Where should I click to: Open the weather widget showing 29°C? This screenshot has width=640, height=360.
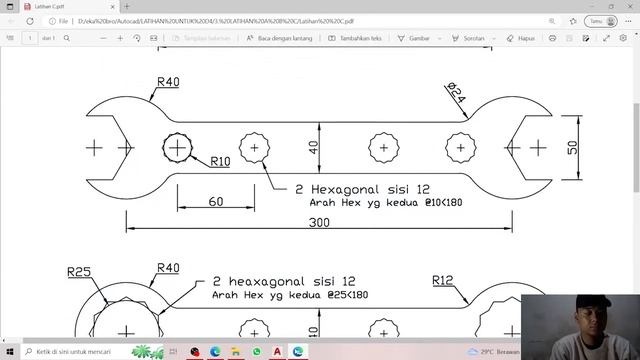pyautogui.click(x=494, y=351)
